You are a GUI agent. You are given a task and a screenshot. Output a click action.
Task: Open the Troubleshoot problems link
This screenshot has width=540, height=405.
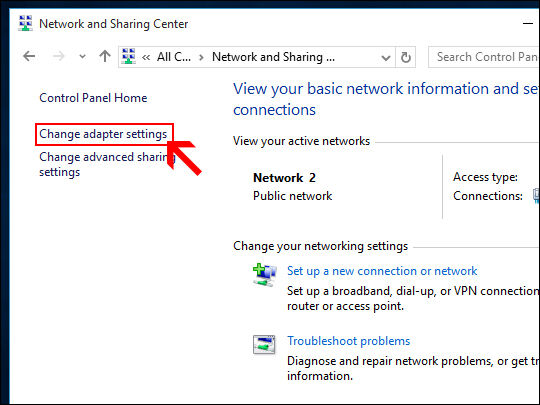pos(349,341)
